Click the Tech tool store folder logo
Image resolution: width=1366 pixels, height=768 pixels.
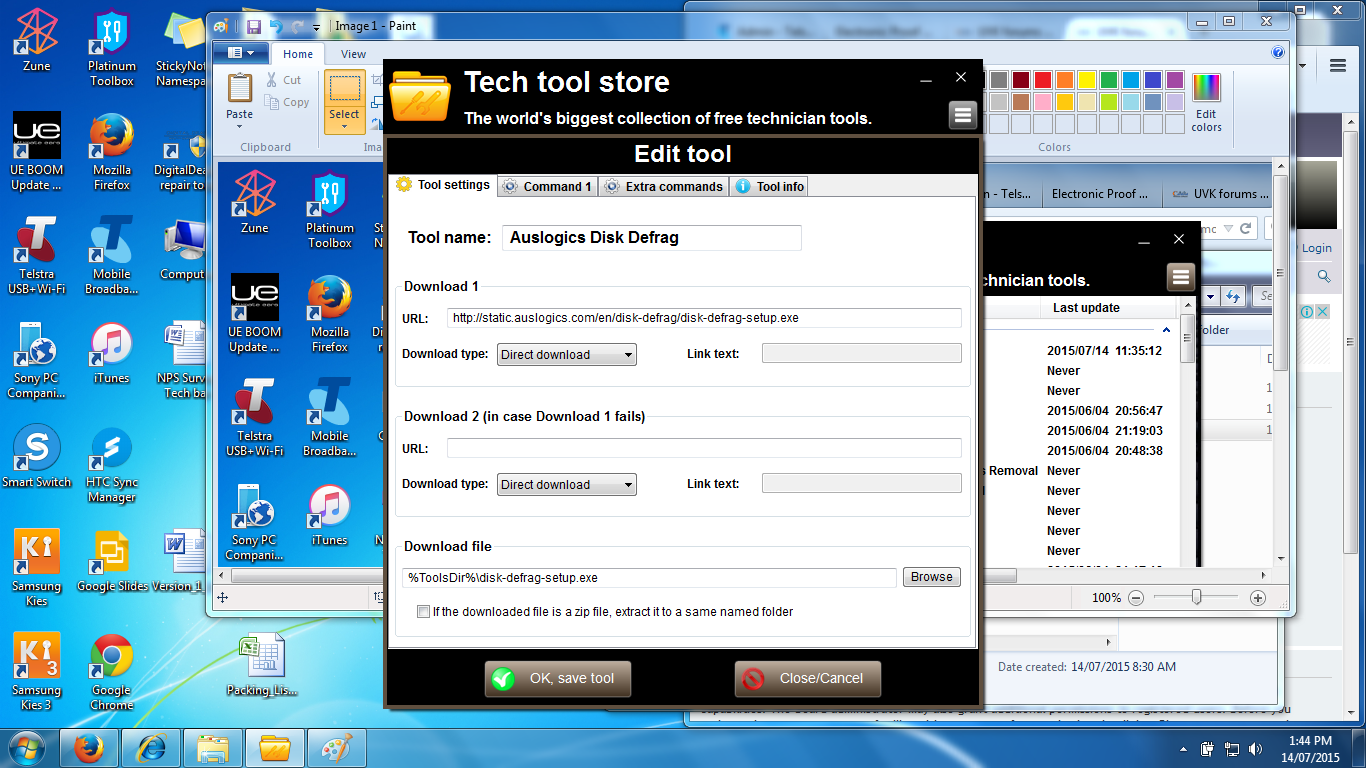[420, 96]
